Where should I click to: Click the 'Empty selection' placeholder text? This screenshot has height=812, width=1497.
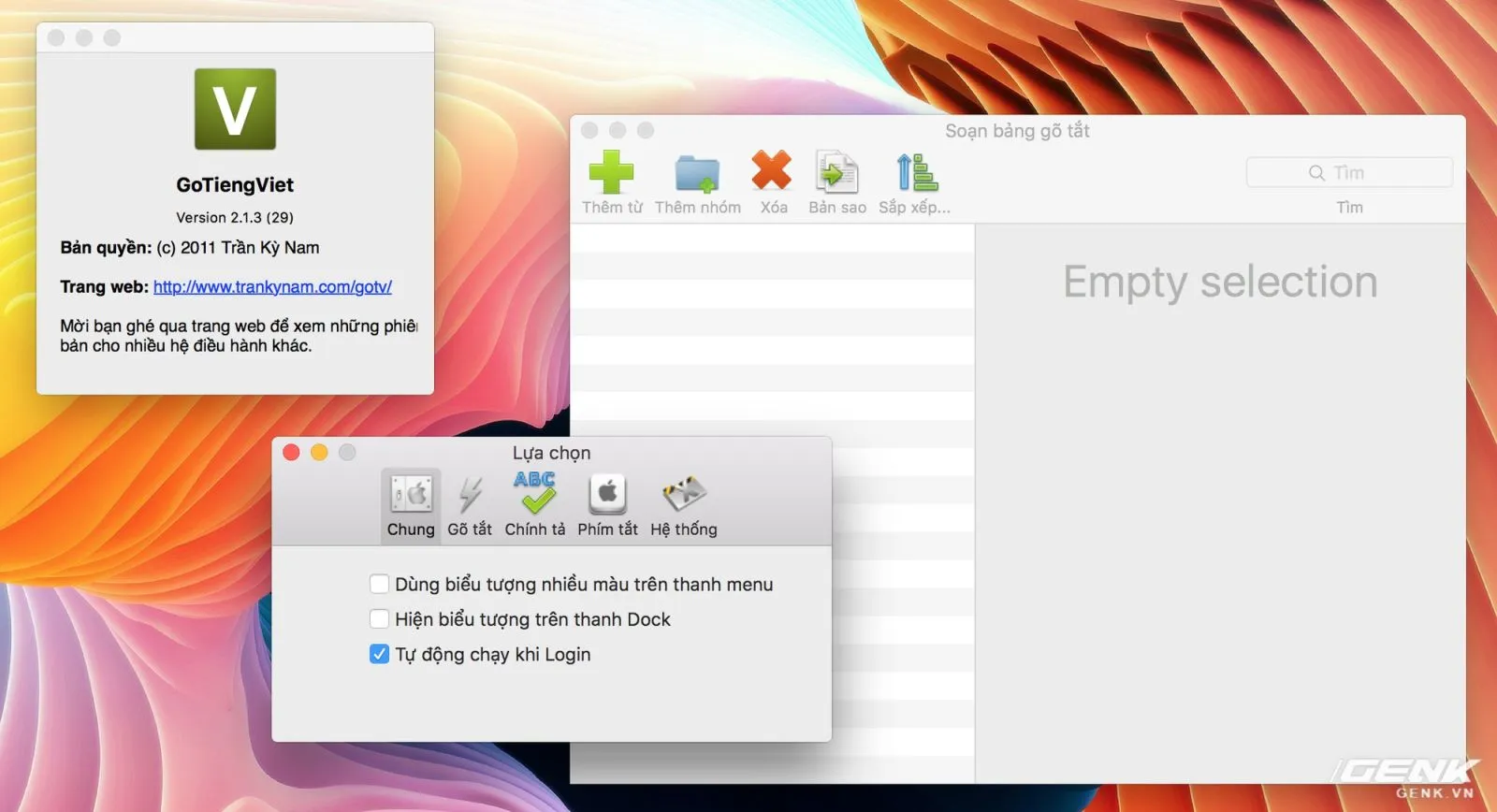click(x=1220, y=283)
